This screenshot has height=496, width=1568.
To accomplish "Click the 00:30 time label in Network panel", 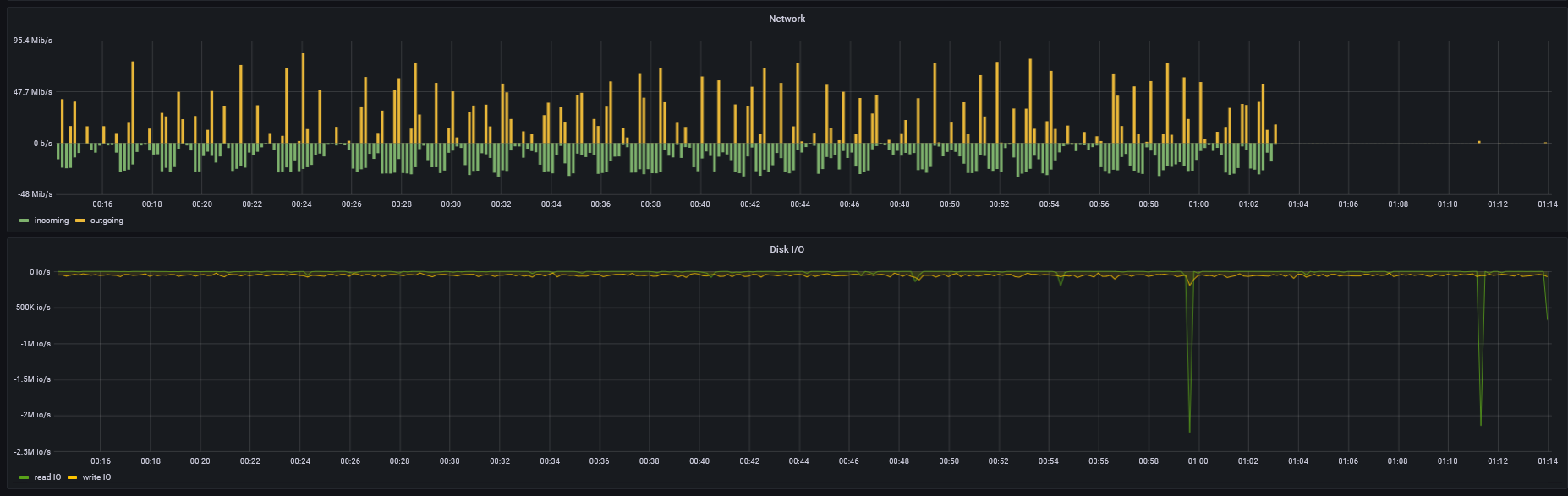I will 451,204.
